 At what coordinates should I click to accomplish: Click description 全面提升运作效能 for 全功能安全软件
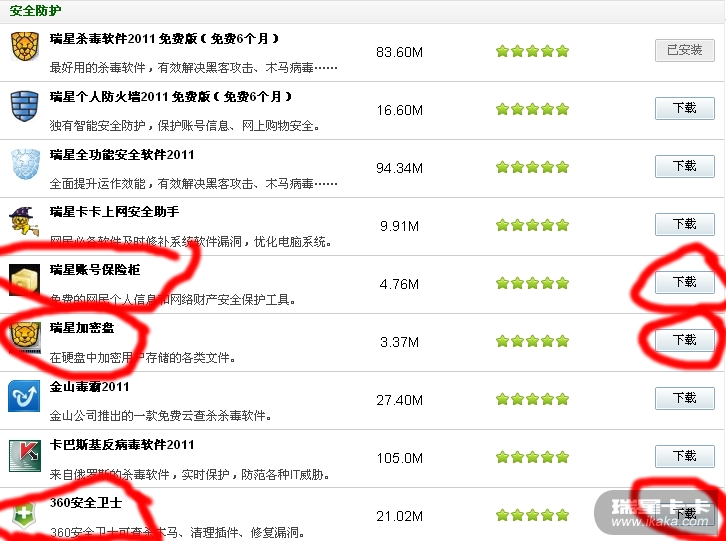click(x=194, y=184)
